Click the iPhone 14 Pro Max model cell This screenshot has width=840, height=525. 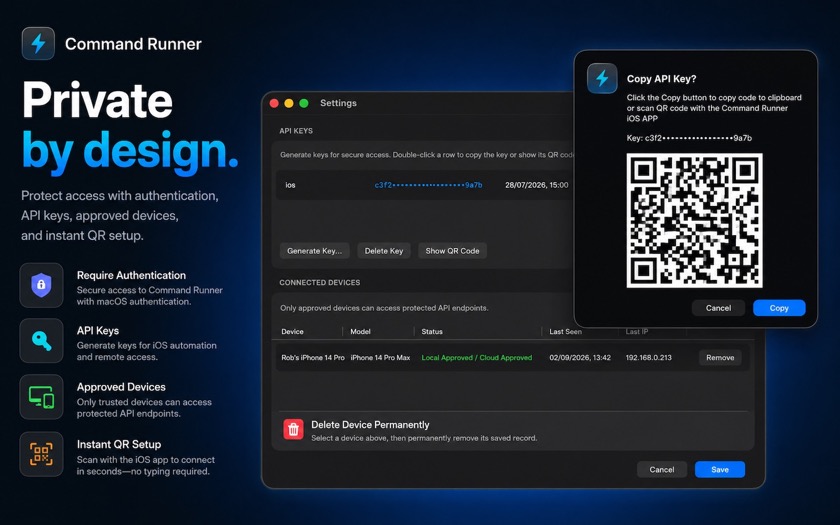point(380,357)
